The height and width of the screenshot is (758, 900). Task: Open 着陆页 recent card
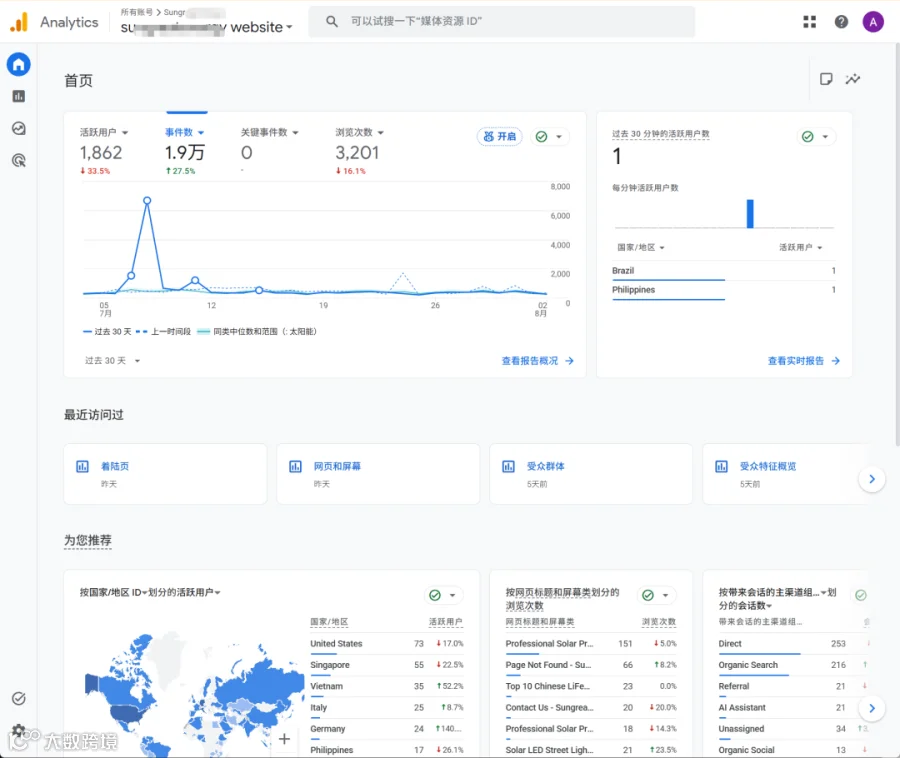165,474
